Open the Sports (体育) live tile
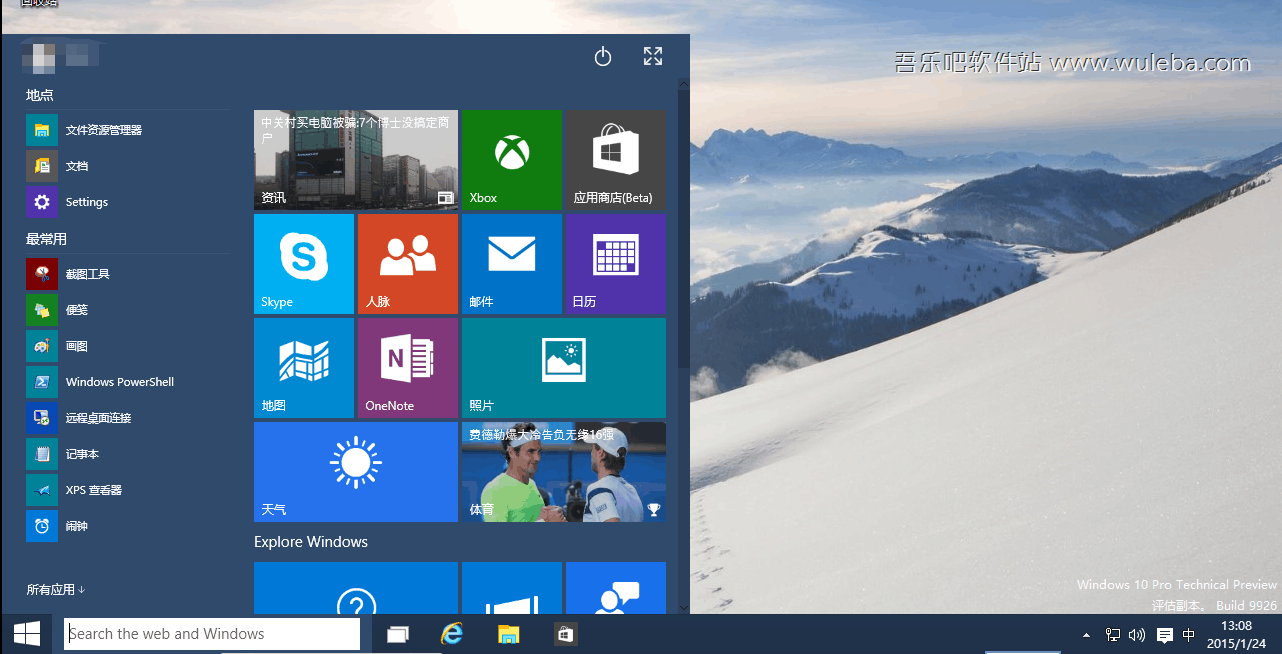This screenshot has height=654, width=1282. coord(564,472)
